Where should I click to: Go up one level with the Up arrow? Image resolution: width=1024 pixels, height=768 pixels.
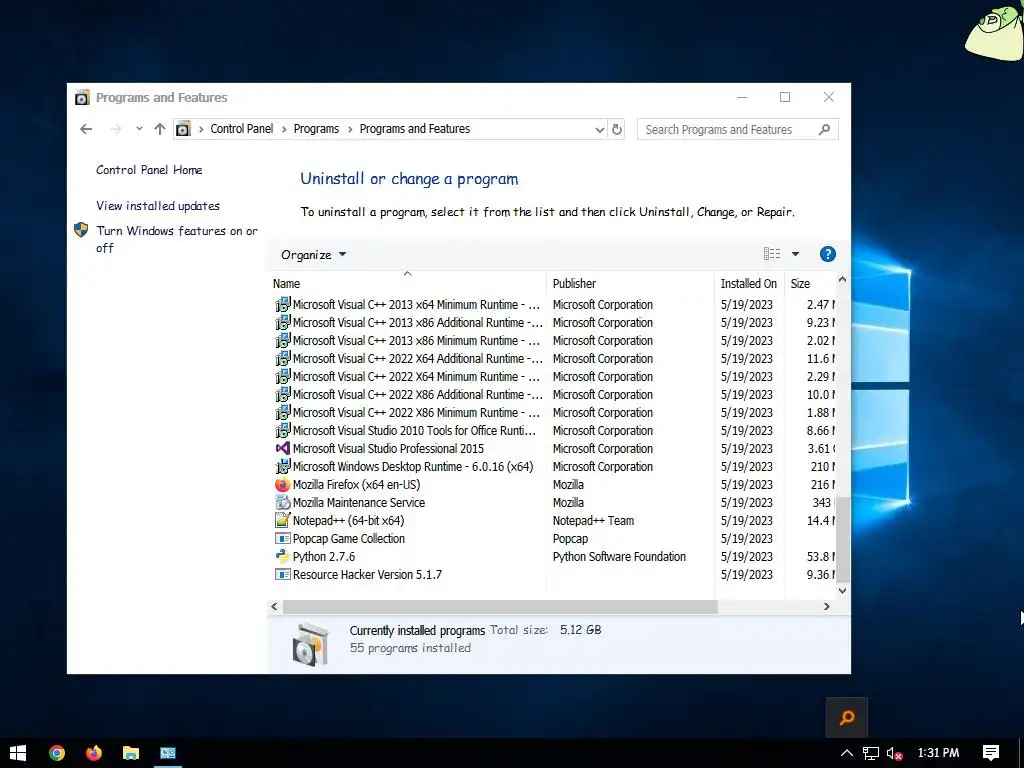click(160, 129)
